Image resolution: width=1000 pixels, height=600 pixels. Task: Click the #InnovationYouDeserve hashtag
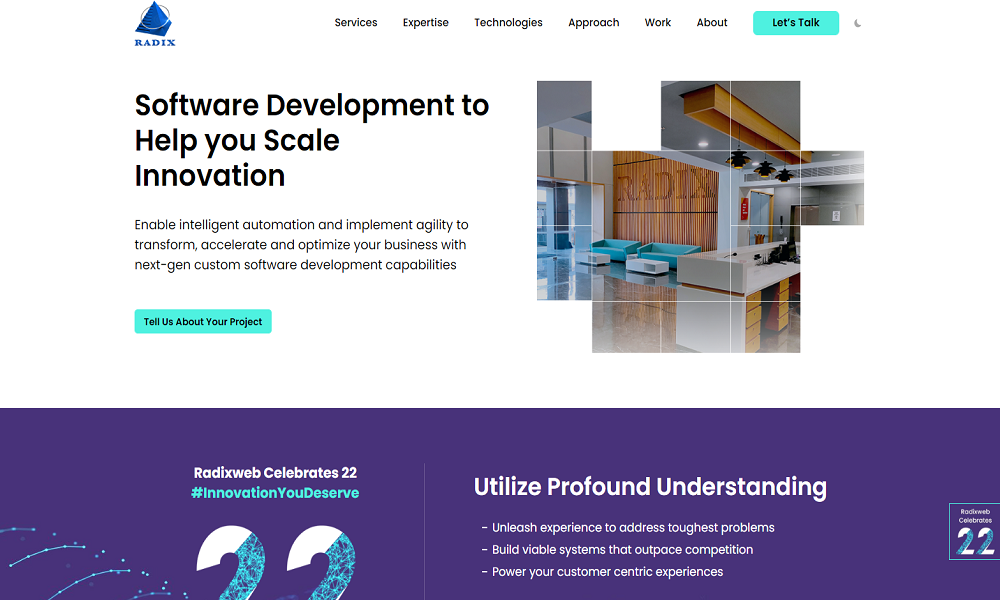click(x=275, y=493)
